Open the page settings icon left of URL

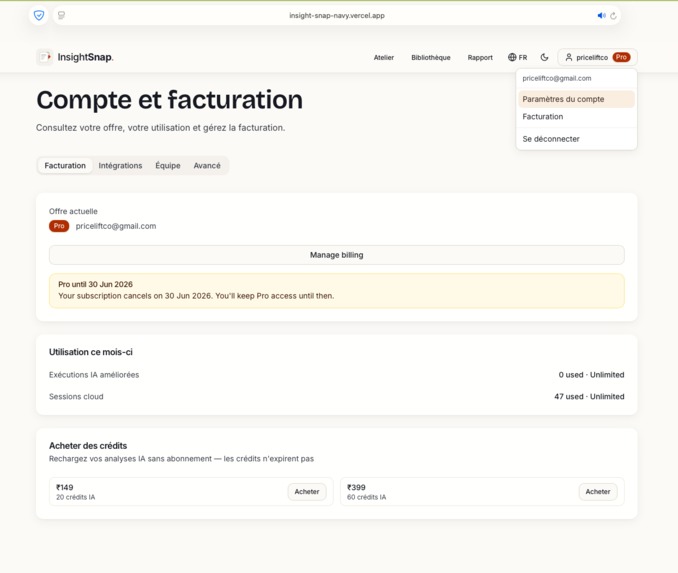click(x=61, y=16)
